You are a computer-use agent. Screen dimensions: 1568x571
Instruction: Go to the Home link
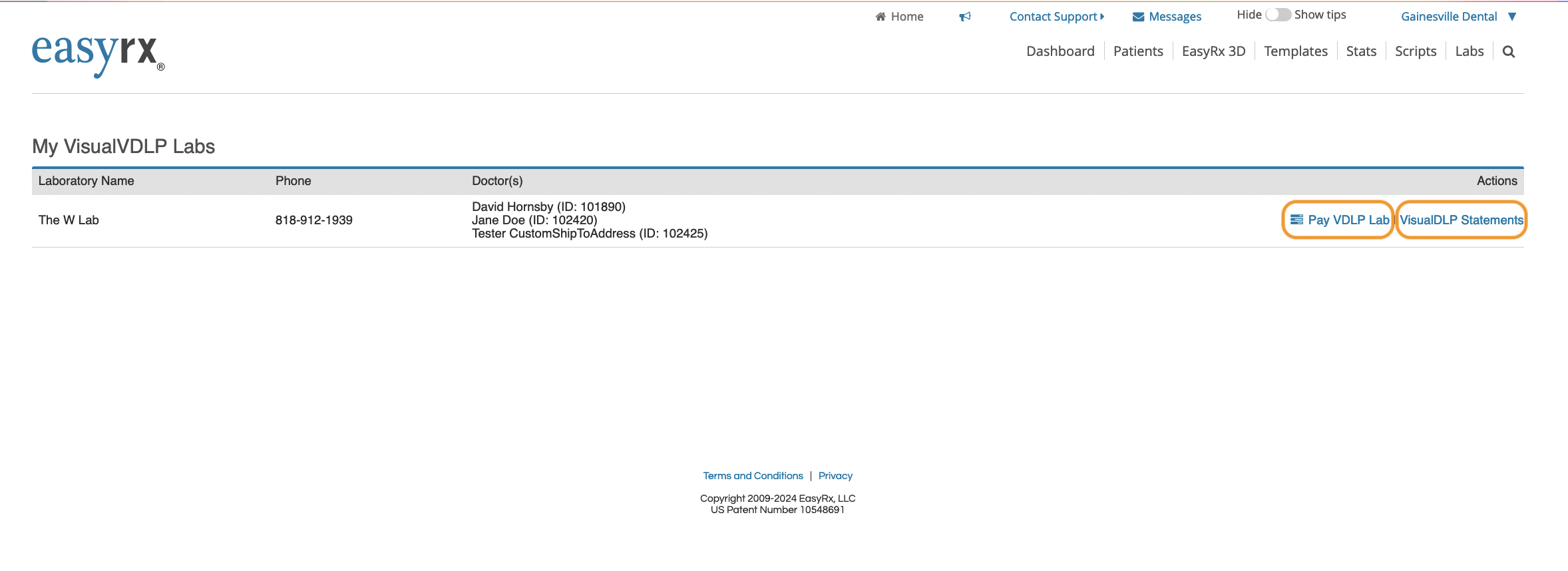tap(899, 17)
